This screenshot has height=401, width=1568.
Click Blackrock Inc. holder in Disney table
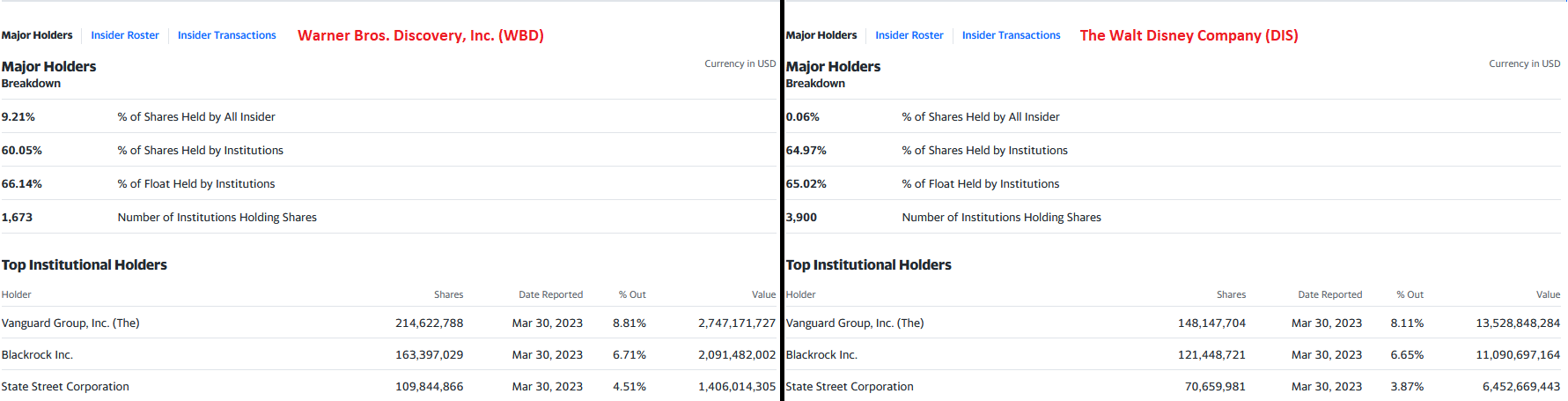pyautogui.click(x=821, y=355)
